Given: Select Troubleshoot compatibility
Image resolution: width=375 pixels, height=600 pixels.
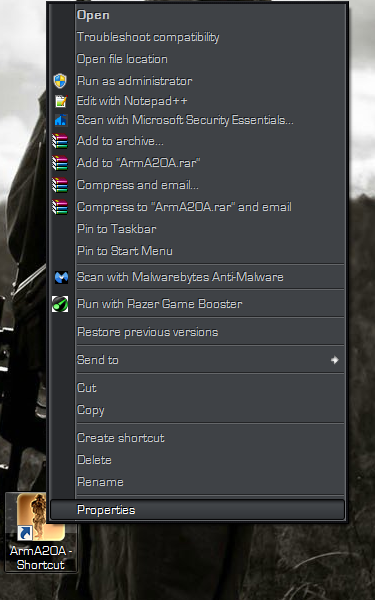Looking at the screenshot, I should click(197, 37).
